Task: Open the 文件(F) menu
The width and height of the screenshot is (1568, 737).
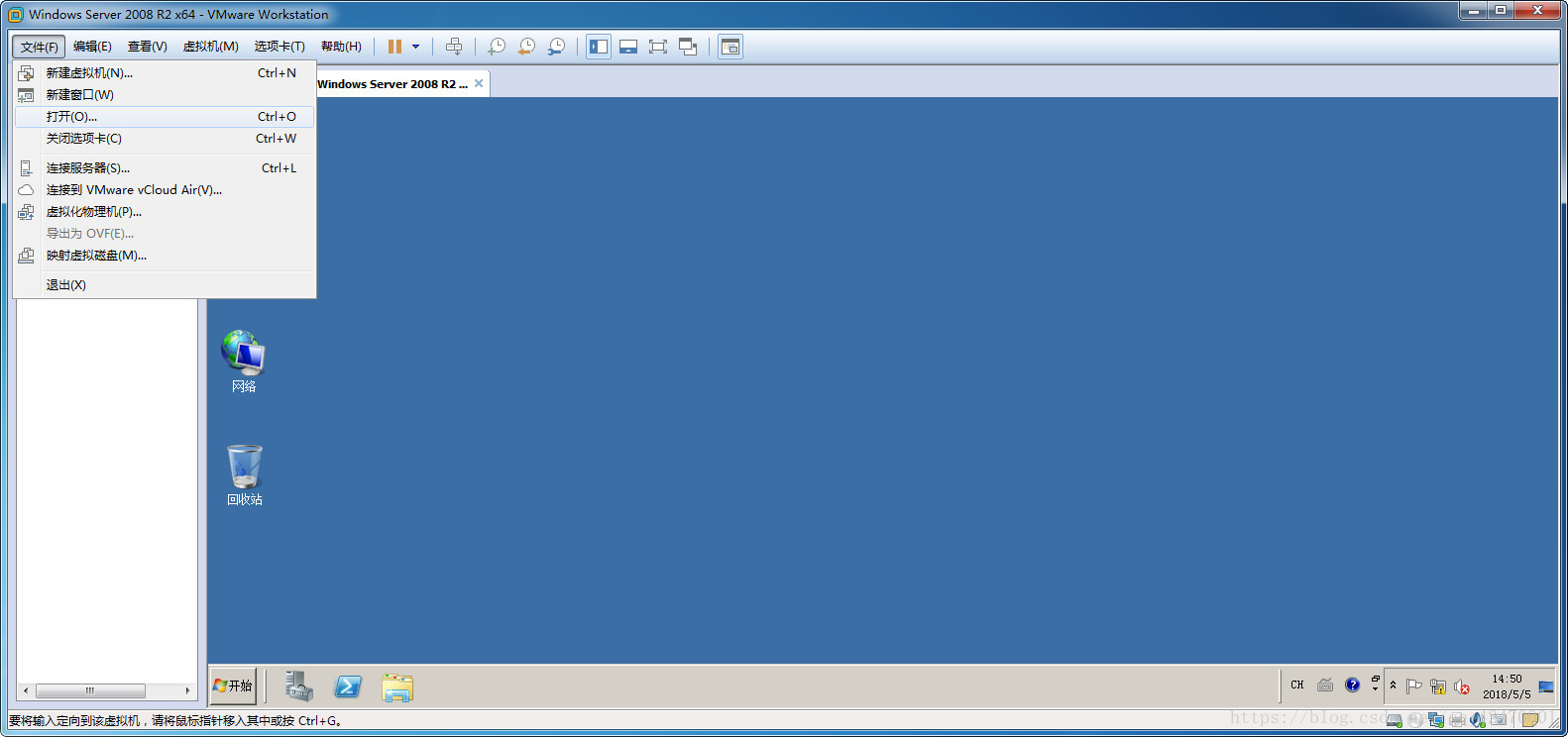Action: [39, 47]
